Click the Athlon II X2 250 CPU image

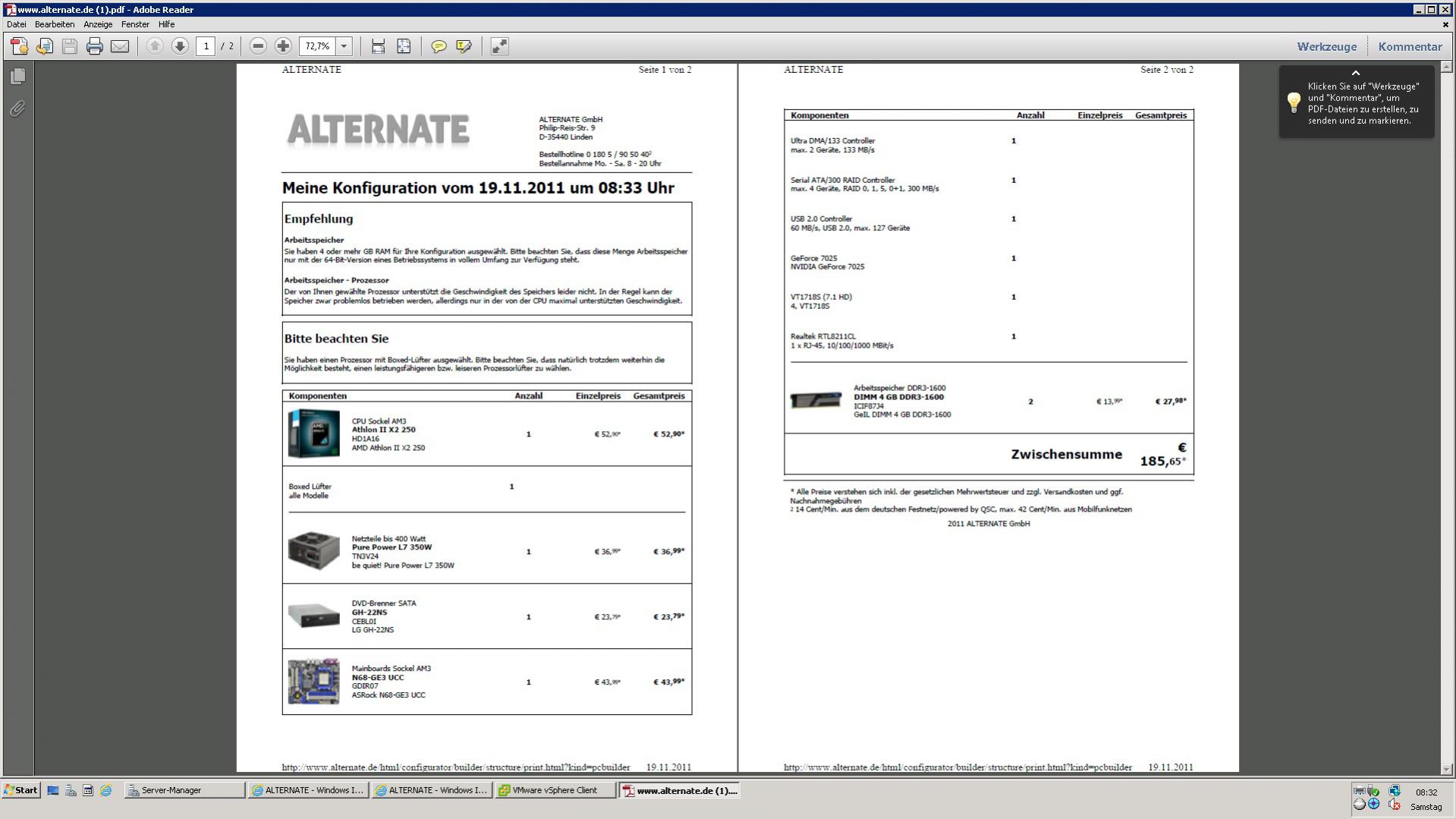pyautogui.click(x=314, y=433)
